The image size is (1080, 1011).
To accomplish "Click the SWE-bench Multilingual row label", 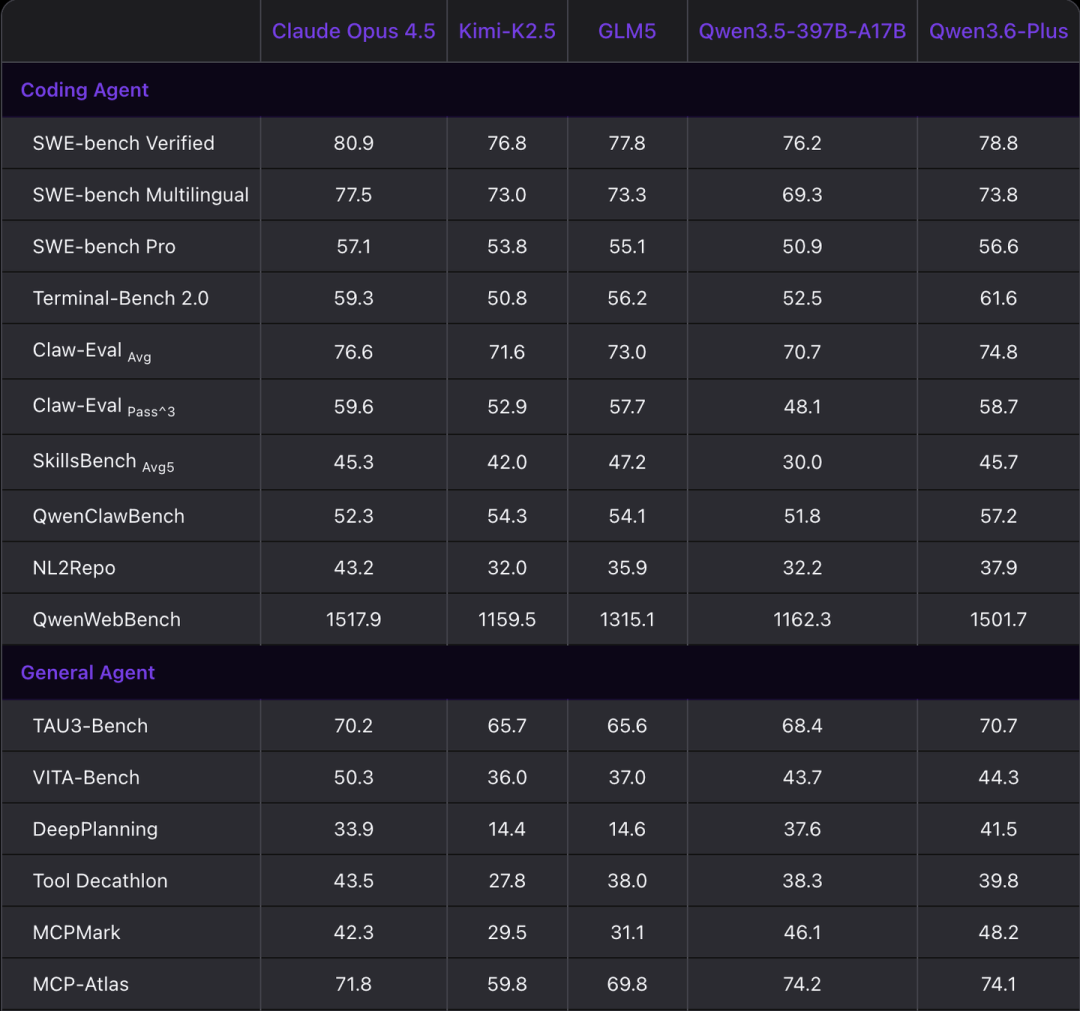I will [141, 195].
